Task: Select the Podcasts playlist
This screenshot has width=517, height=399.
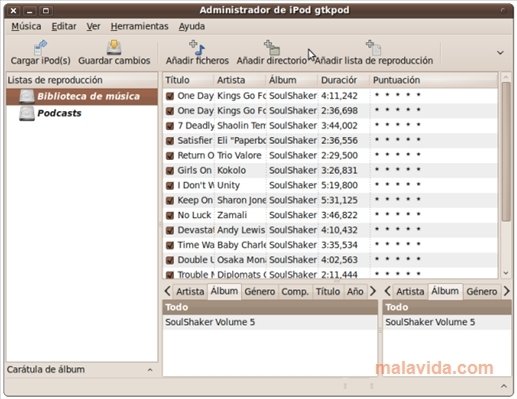Action: click(x=82, y=113)
